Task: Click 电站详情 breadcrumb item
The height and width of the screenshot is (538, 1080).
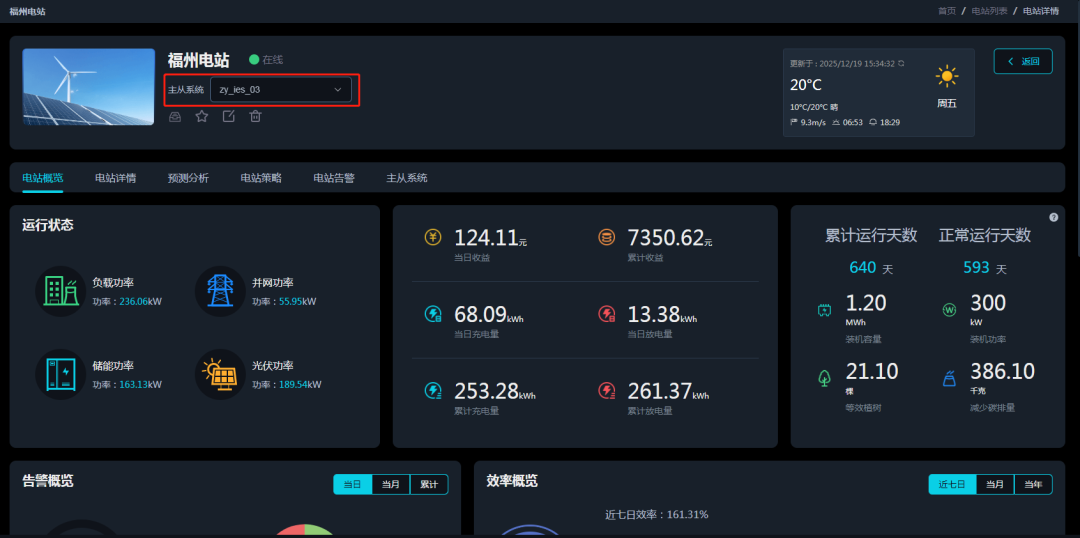Action: pos(1041,11)
